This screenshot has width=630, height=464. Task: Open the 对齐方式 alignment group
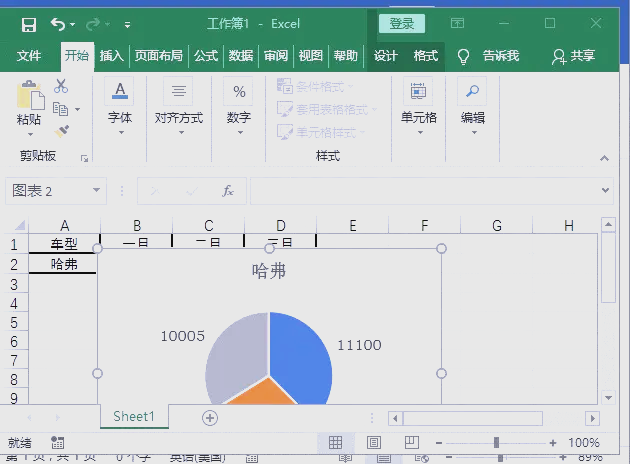179,106
